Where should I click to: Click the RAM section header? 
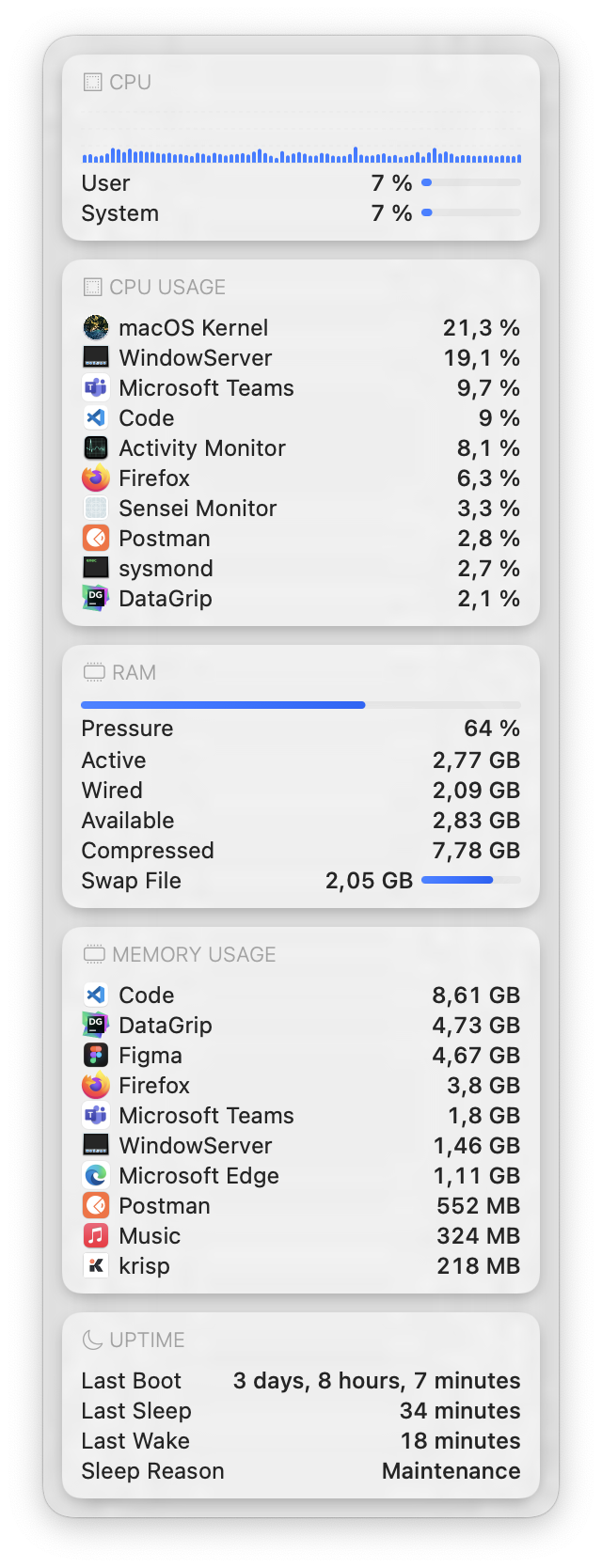click(x=112, y=672)
